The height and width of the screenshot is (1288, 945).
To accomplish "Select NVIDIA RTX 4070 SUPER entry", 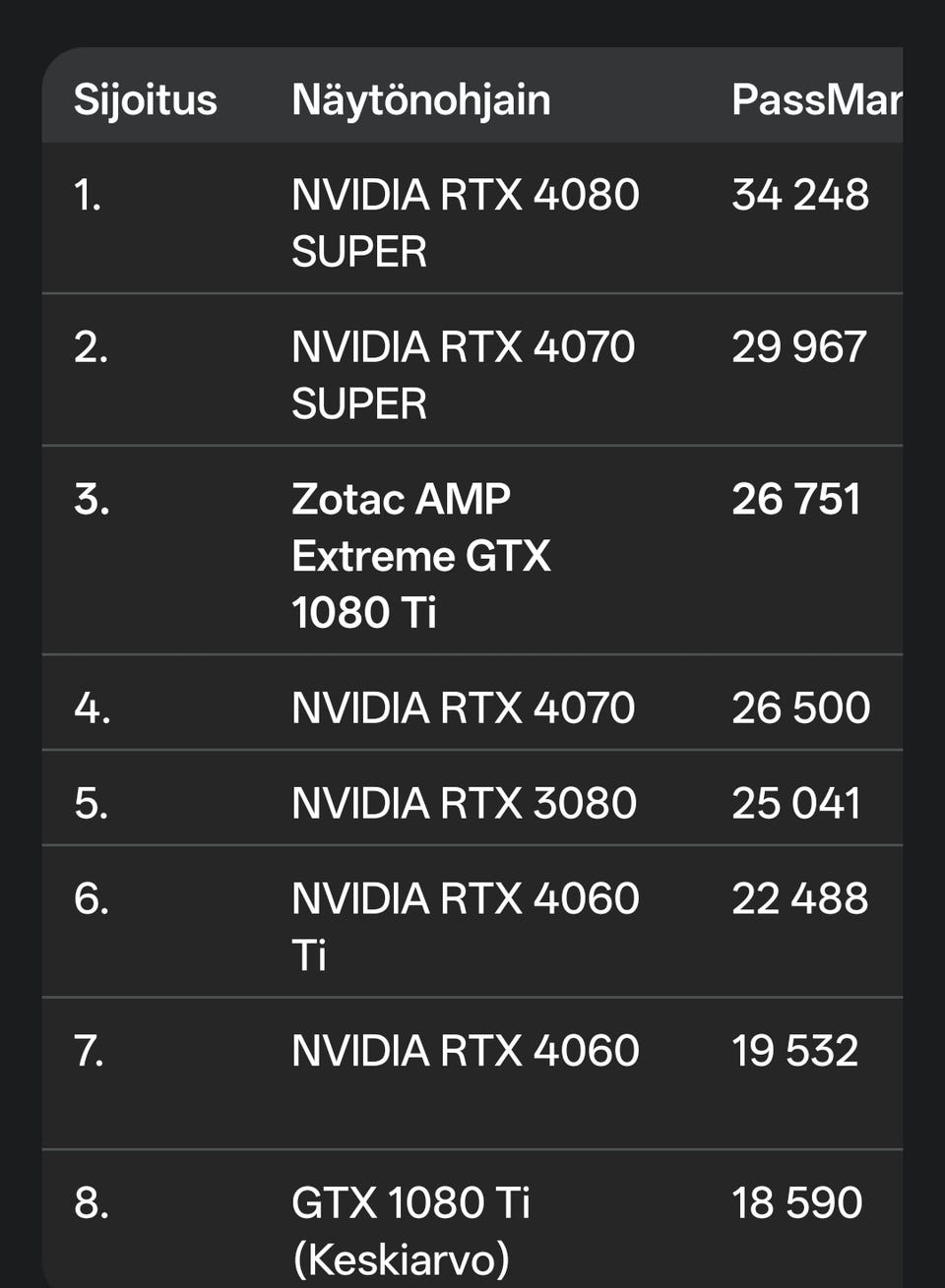I will pos(463,375).
